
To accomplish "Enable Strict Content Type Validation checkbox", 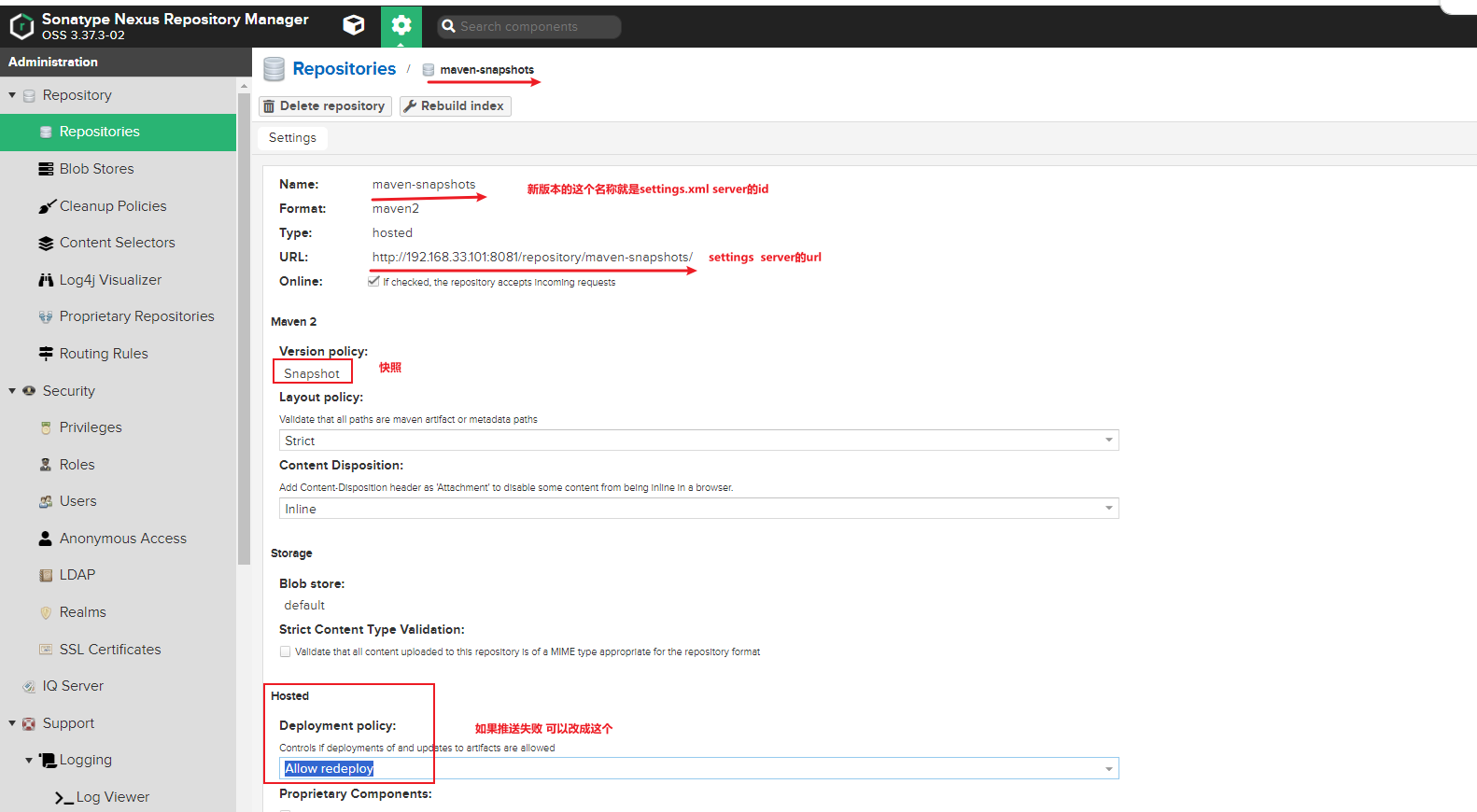I will [x=285, y=651].
